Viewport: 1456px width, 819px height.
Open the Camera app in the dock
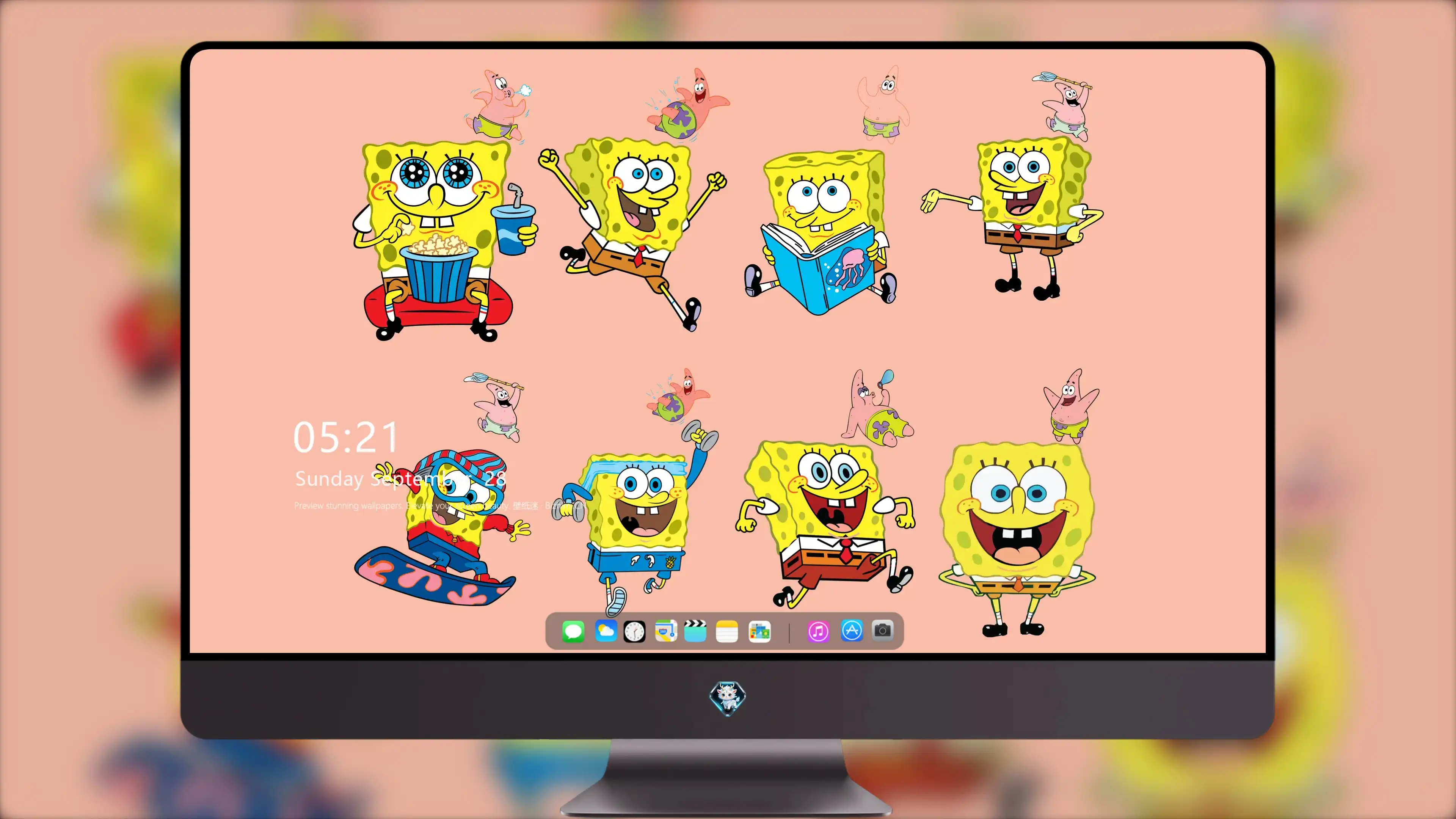point(882,630)
